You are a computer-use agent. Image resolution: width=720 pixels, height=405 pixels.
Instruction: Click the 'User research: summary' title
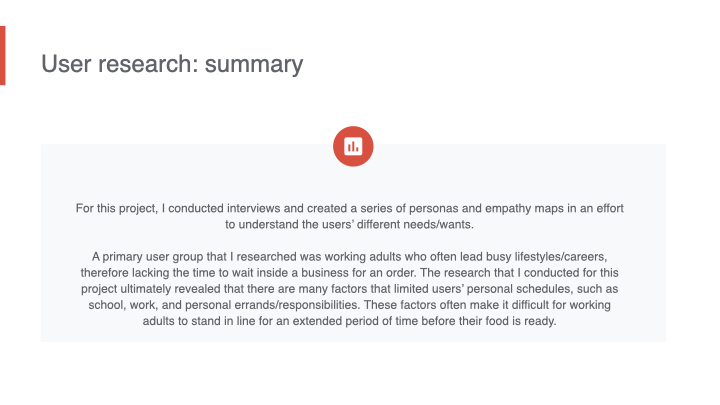point(172,64)
